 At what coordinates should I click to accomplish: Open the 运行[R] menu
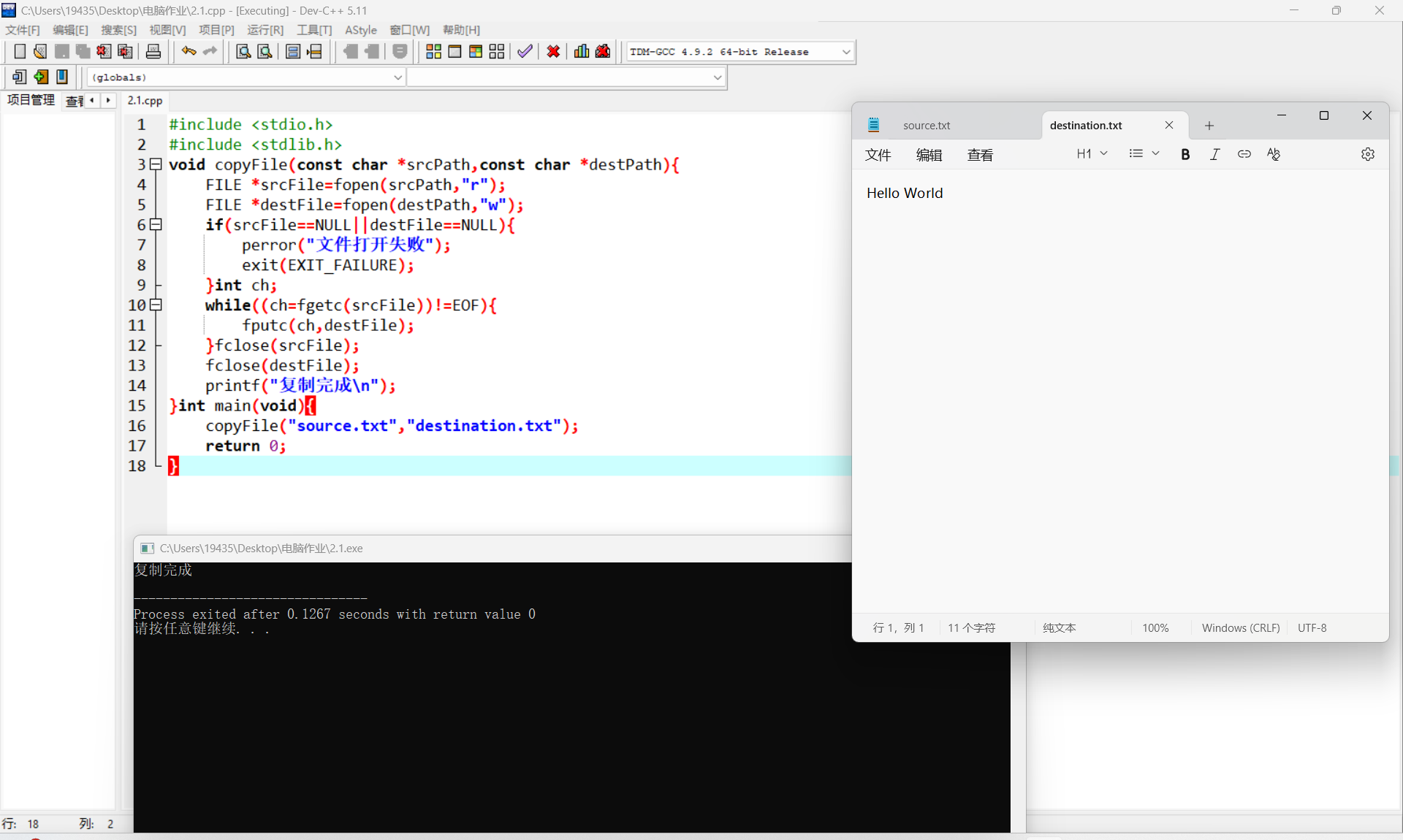(265, 30)
